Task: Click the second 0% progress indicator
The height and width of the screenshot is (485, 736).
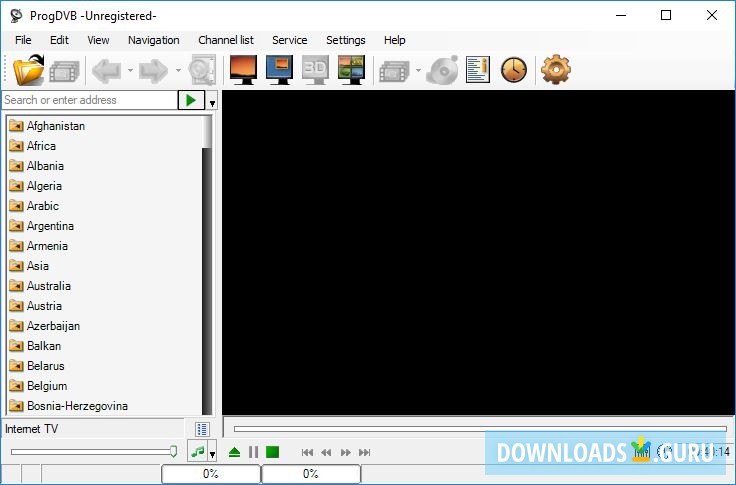Action: coord(311,474)
